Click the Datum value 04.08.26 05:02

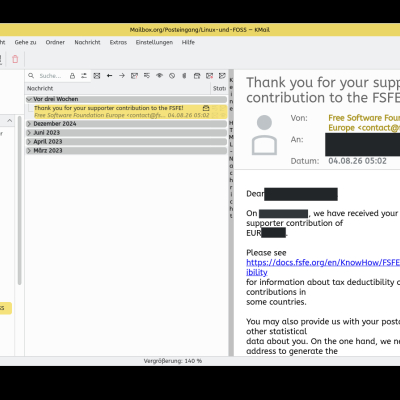tap(357, 161)
